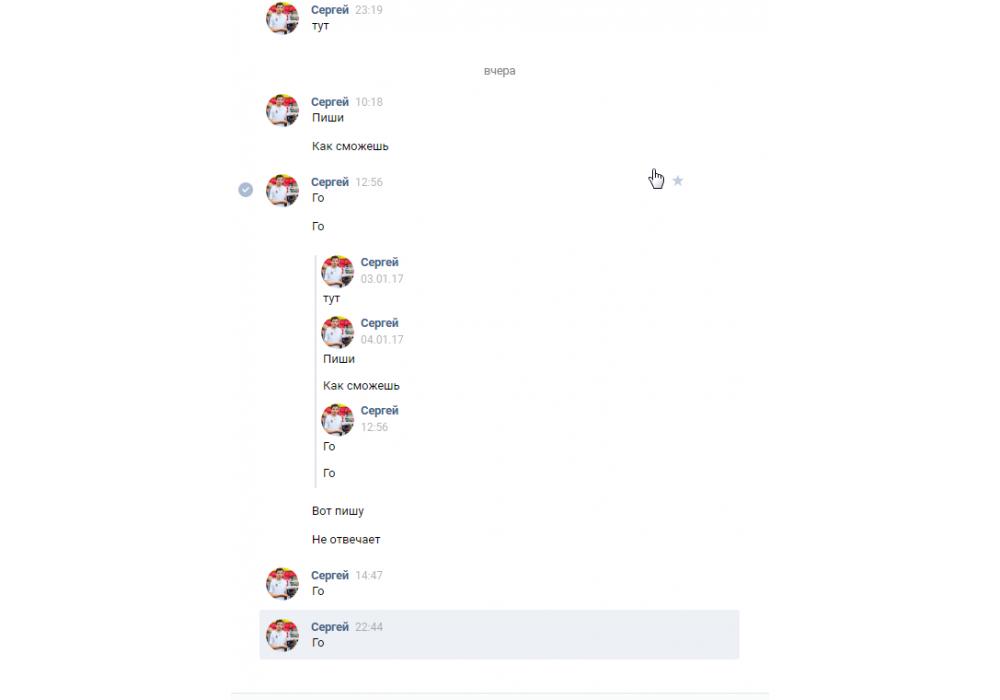Click Сергей name link at 22:44

(330, 627)
